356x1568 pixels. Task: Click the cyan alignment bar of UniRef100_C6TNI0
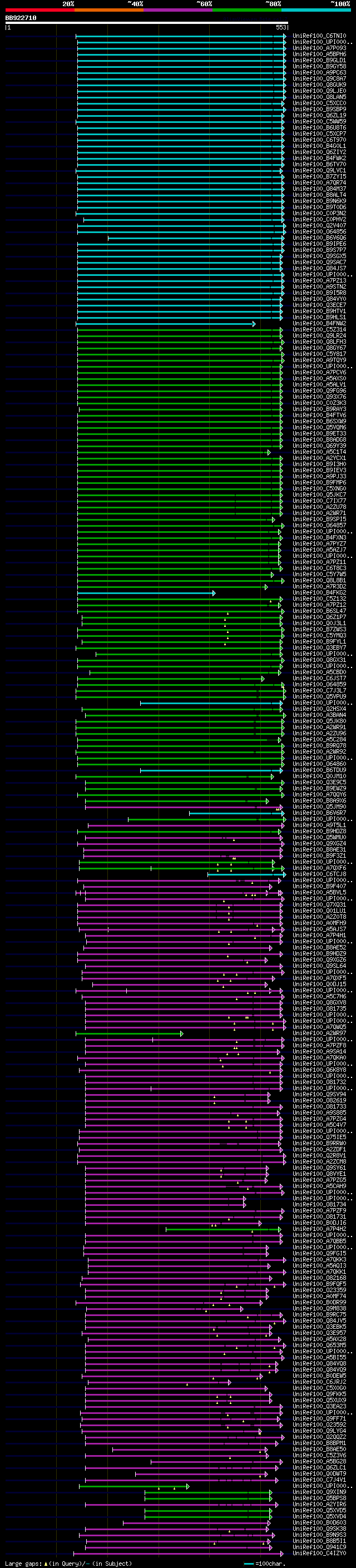[181, 36]
